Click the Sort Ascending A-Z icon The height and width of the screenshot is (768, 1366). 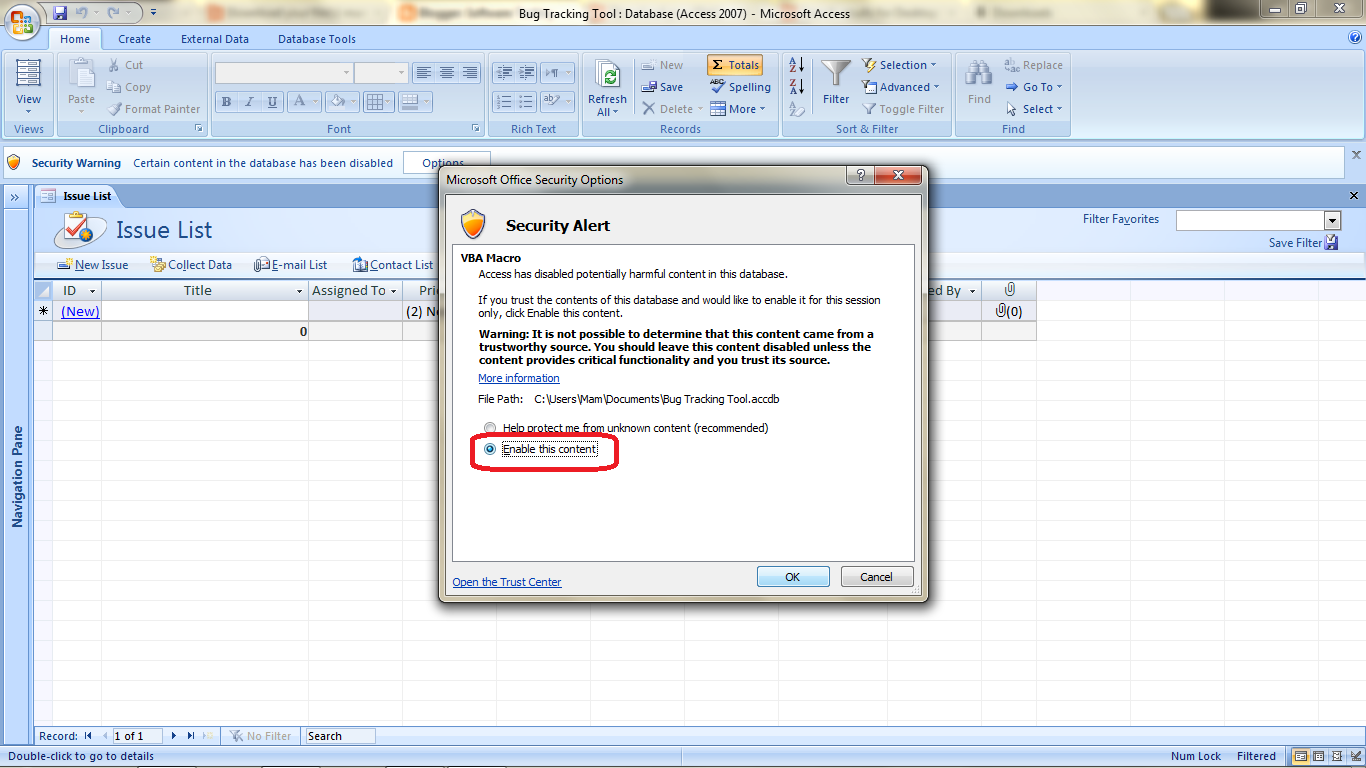pos(797,65)
